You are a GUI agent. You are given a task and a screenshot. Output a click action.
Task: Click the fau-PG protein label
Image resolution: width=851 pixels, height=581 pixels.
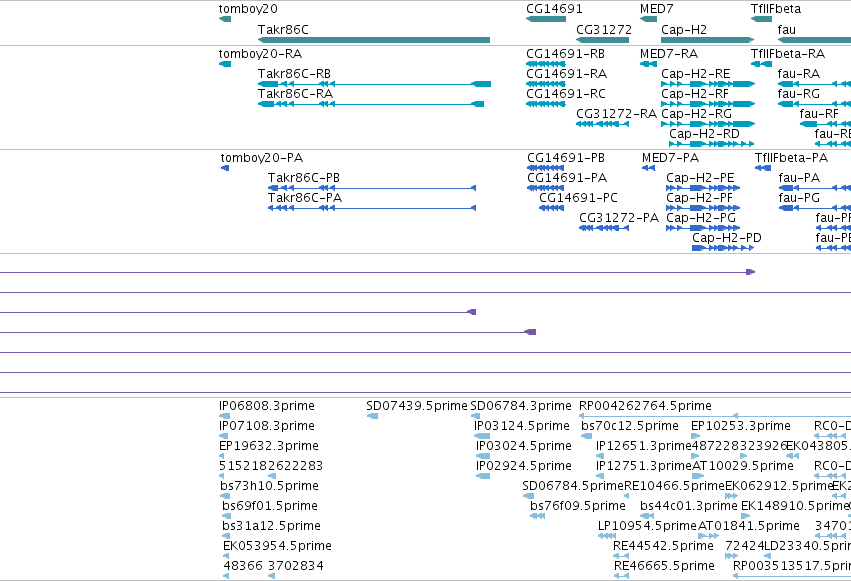click(799, 198)
